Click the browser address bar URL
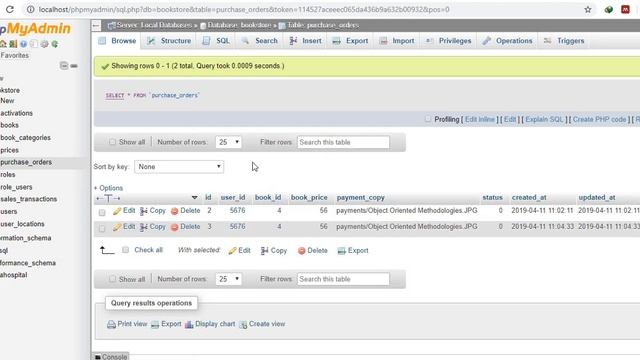Screen dimensions: 640x360 244,9
